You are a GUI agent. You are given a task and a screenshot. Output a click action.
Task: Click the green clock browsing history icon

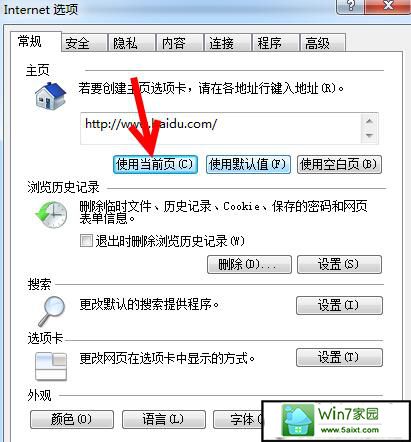tap(51, 215)
